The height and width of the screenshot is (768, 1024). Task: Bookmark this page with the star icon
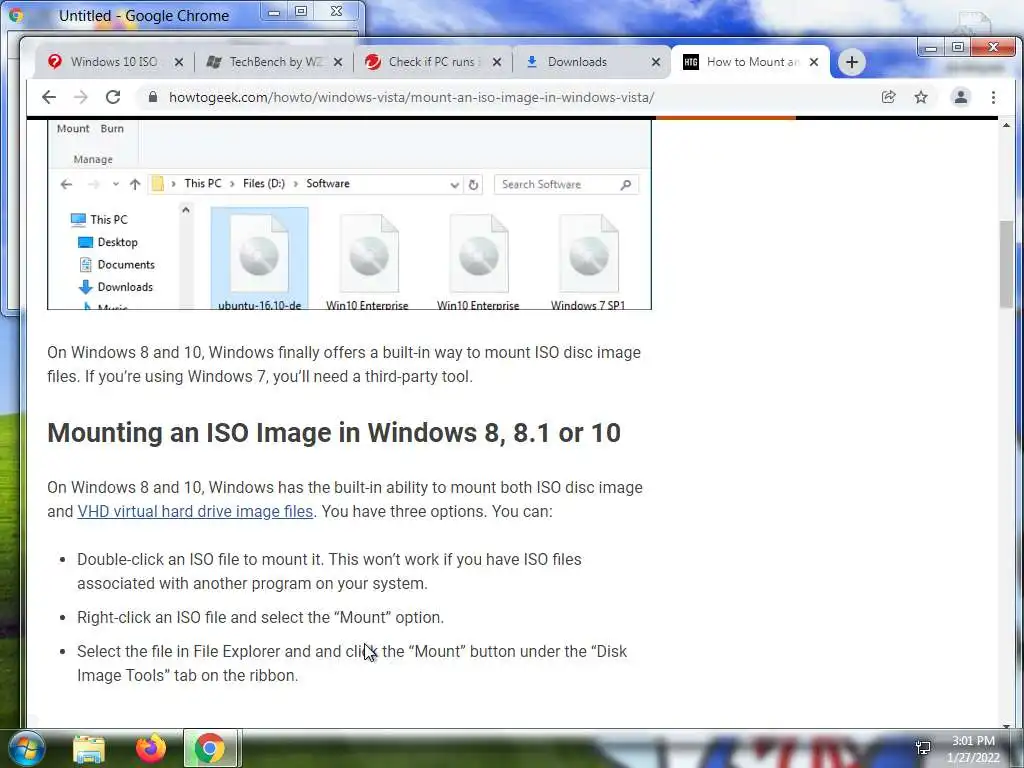click(921, 97)
